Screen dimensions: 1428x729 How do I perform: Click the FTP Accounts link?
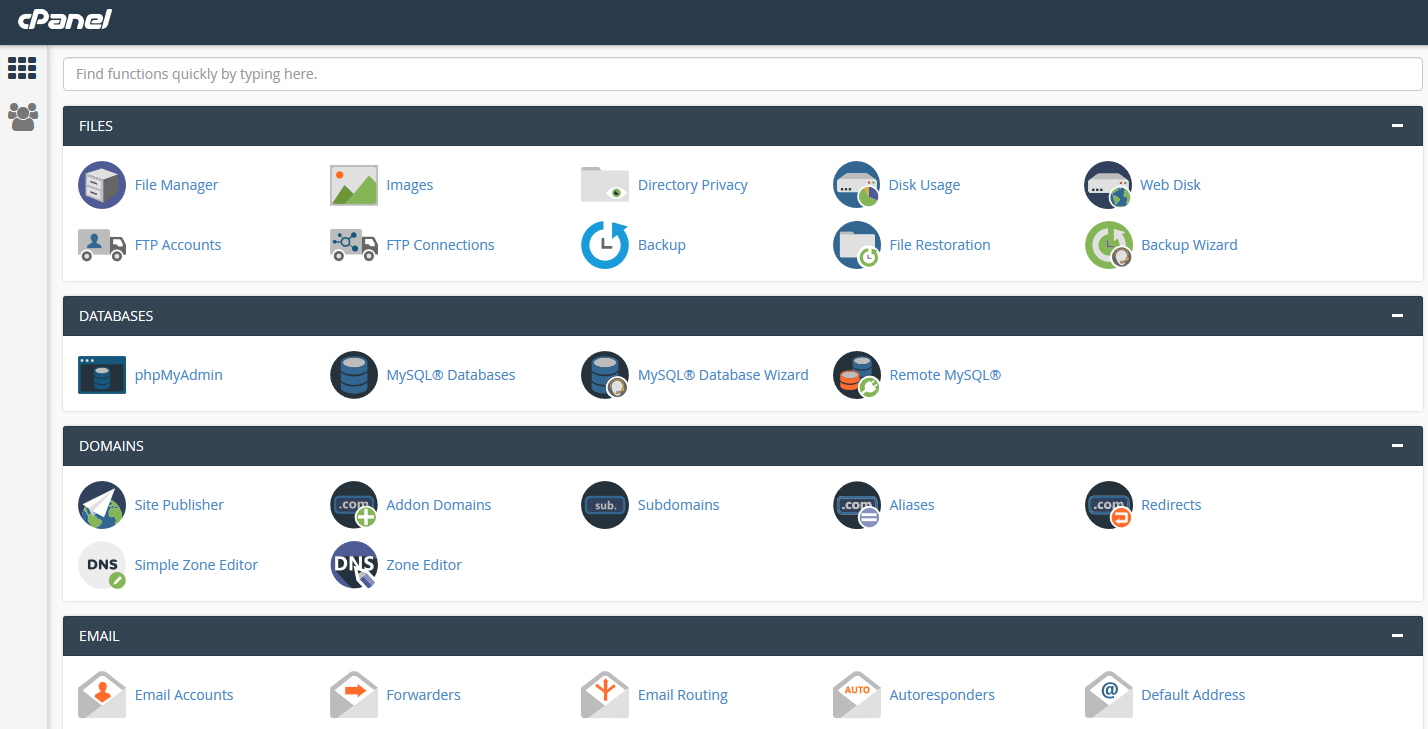coord(178,245)
